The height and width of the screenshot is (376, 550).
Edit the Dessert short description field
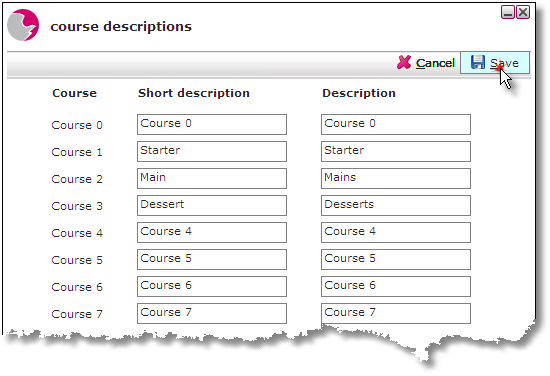coord(212,205)
